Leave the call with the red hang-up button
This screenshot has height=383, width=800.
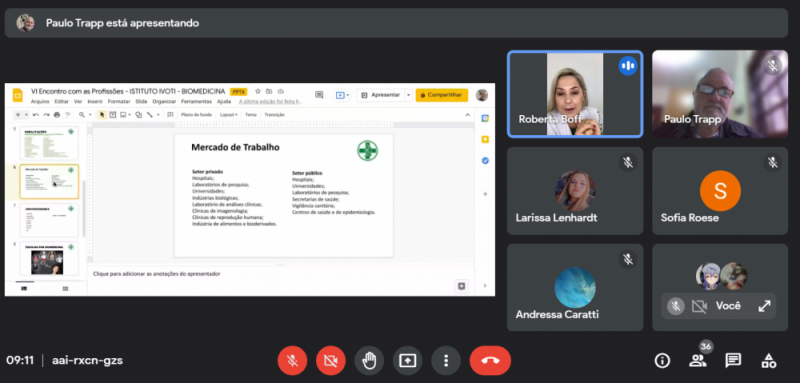pos(490,361)
